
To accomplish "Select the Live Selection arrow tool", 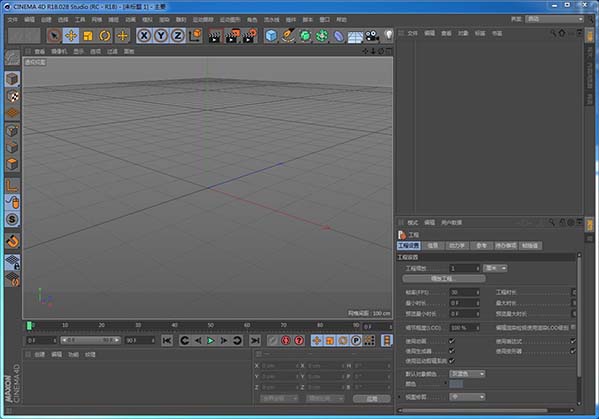I will click(x=54, y=36).
